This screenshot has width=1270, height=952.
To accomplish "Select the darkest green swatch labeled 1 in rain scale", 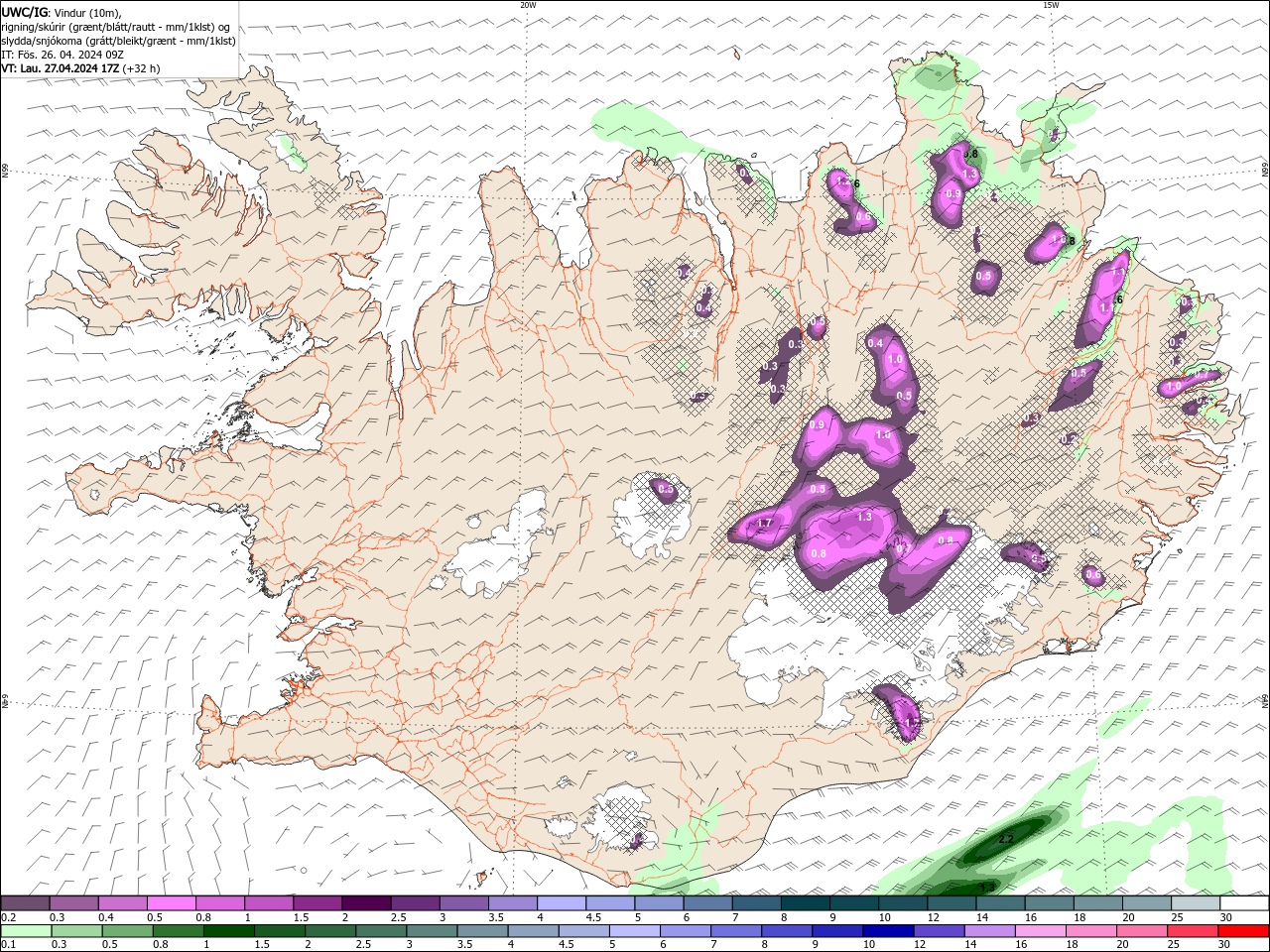I will point(228,930).
